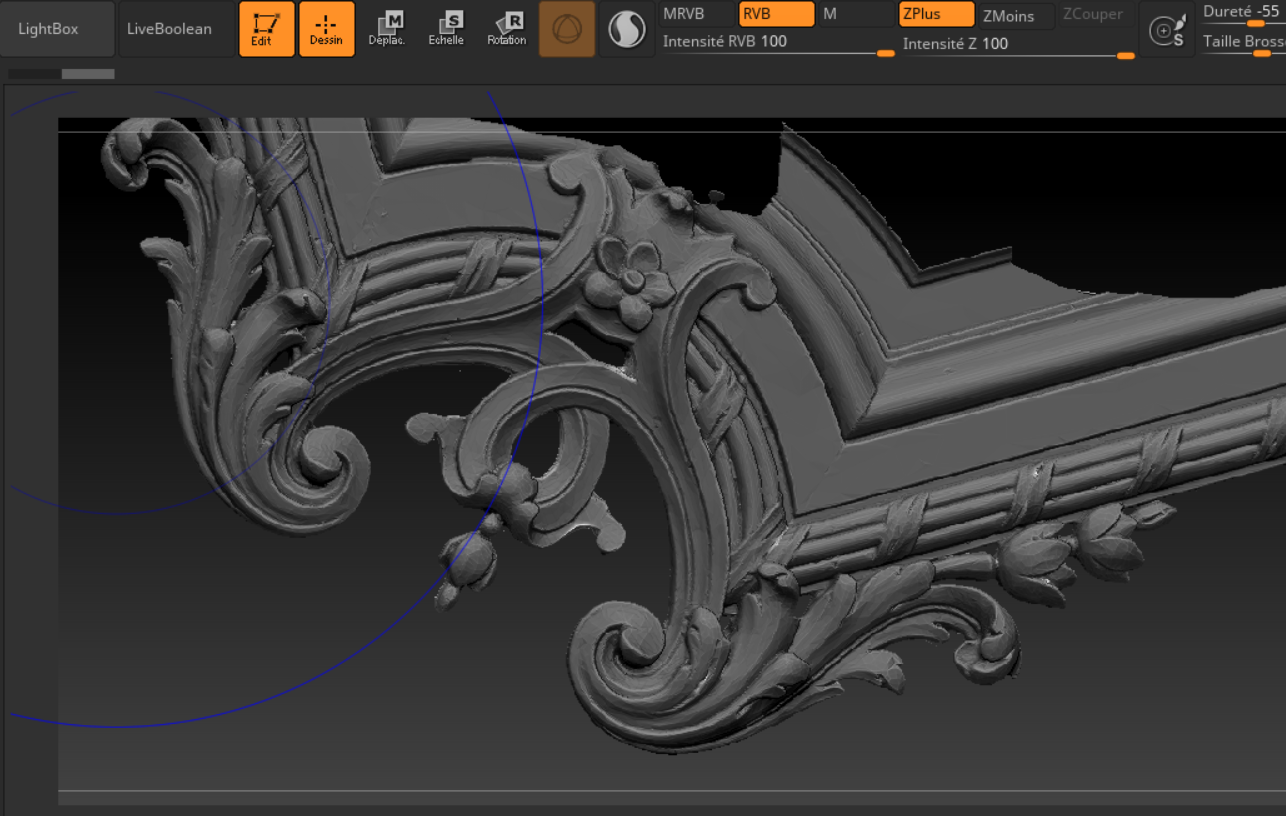
Task: Adjust the Intensité RVB slider
Action: (x=778, y=44)
